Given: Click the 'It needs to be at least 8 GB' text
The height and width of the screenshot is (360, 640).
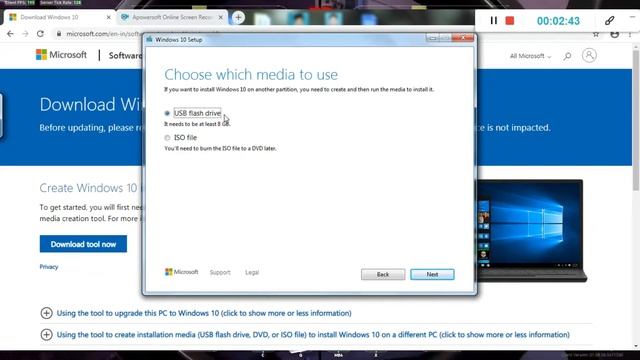Looking at the screenshot, I should pos(197,124).
